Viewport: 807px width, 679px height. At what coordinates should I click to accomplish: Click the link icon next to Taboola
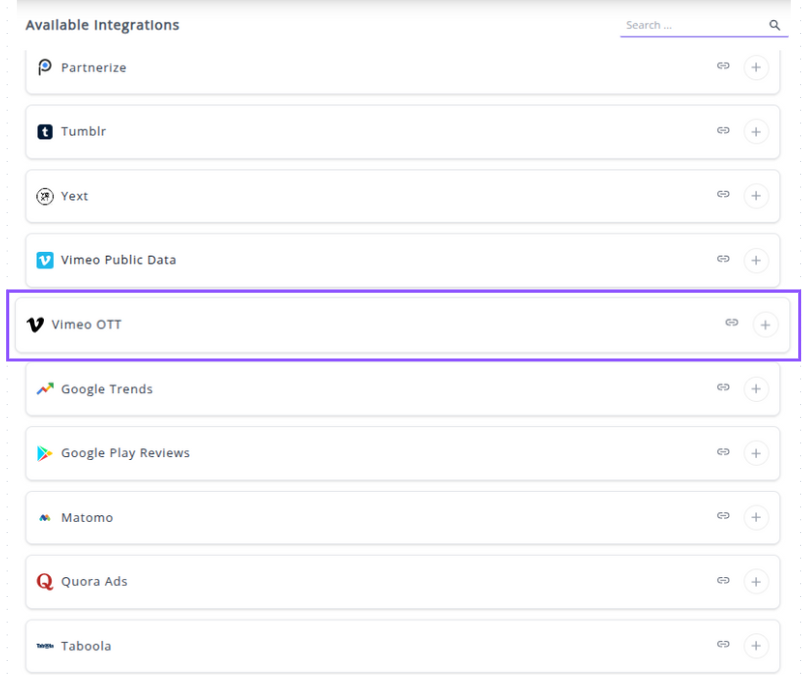click(723, 645)
